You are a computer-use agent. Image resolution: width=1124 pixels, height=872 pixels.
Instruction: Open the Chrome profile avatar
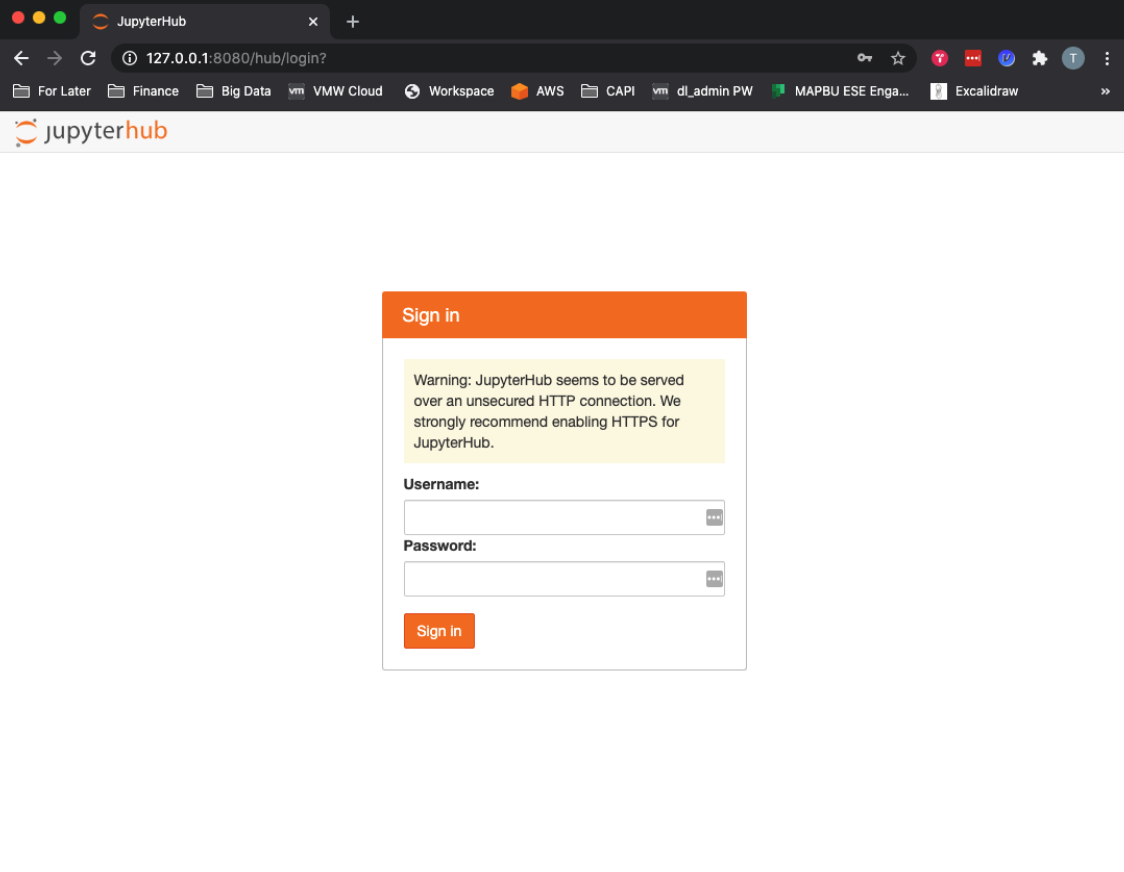coord(1072,58)
